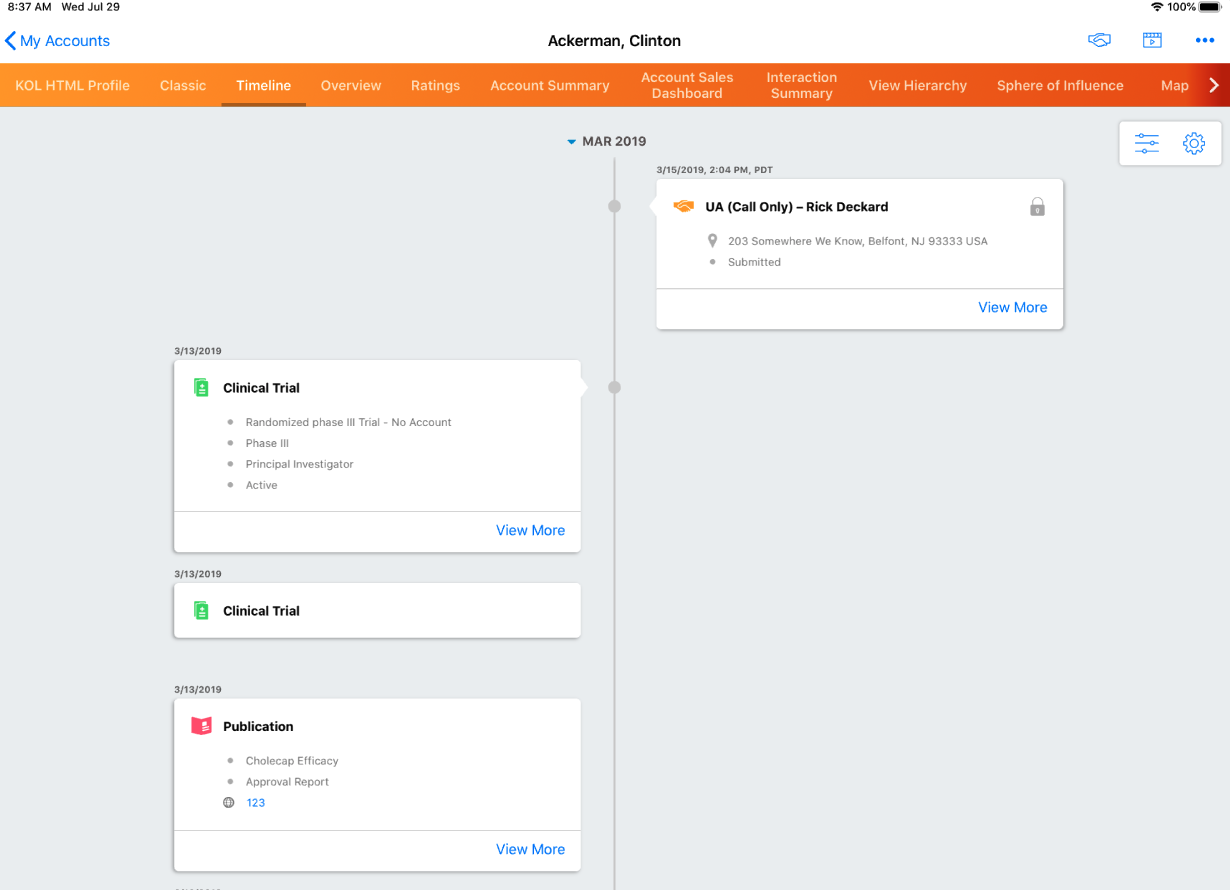Viewport: 1230px width, 890px height.
Task: Tap the handshake record-a-call icon in header
Action: pos(1099,41)
